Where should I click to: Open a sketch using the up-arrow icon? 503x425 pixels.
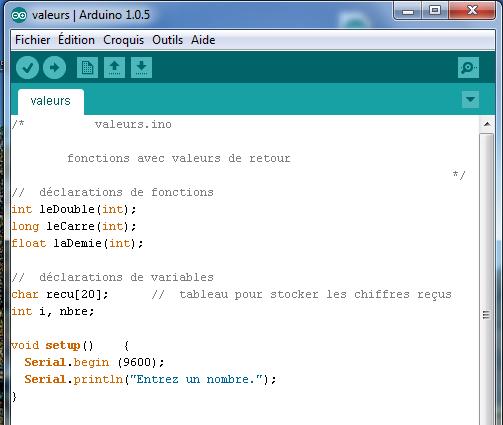point(114,68)
